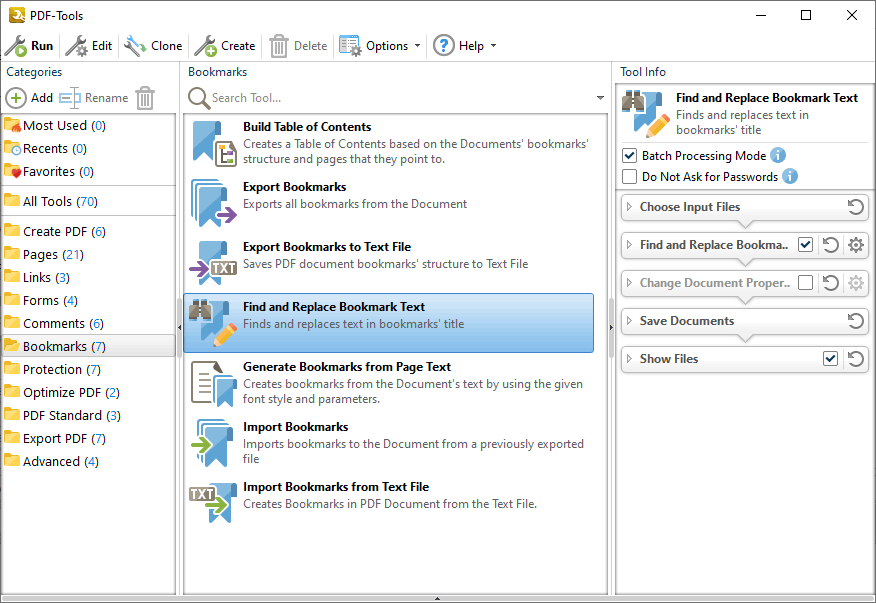876x603 pixels.
Task: Expand the Save Documents section
Action: (x=629, y=321)
